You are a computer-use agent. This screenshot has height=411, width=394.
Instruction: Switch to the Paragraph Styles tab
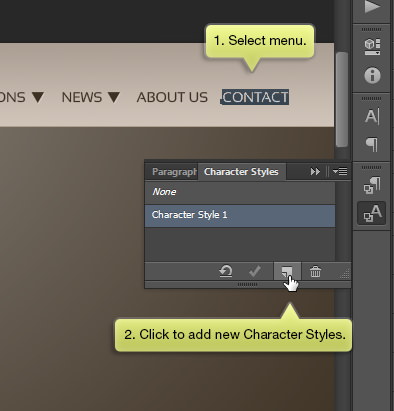tap(173, 172)
